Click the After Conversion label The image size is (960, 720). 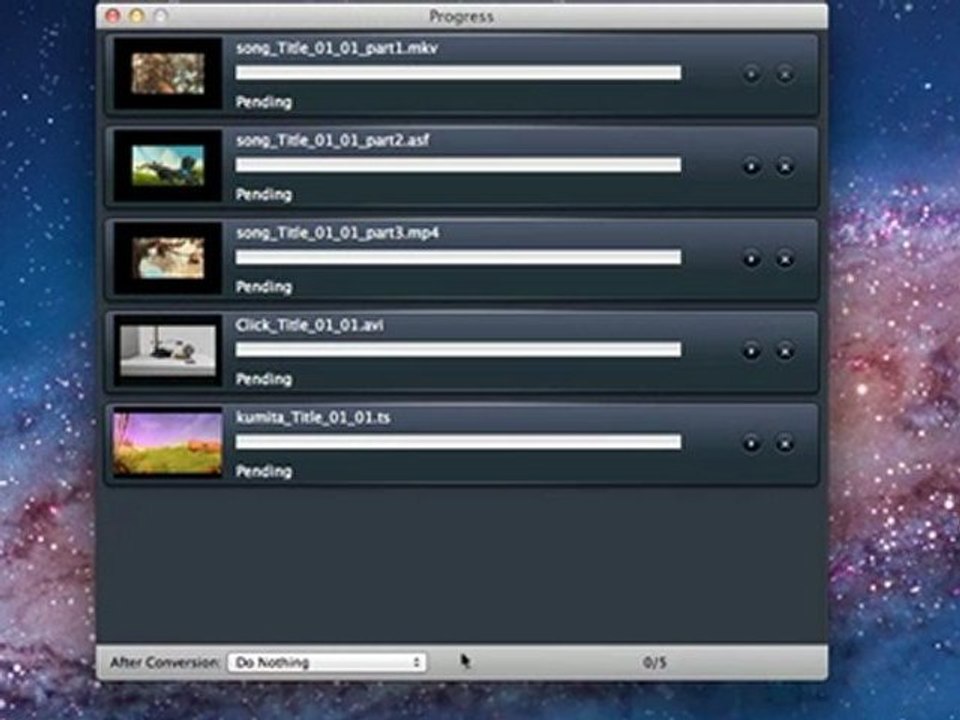pyautogui.click(x=165, y=662)
